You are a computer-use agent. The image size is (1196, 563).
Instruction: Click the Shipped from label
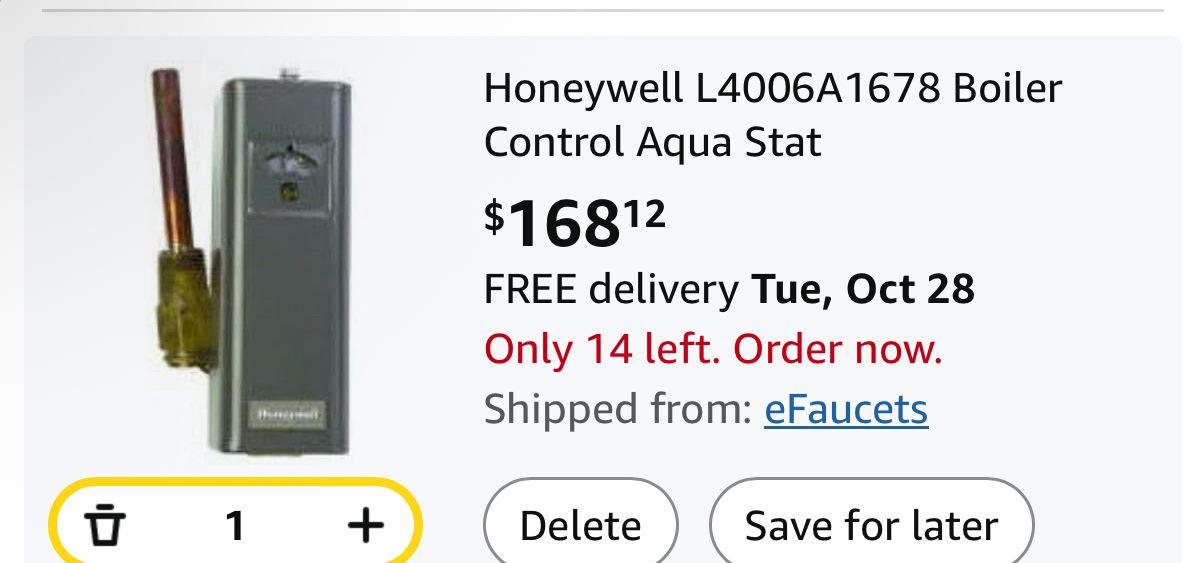(617, 409)
